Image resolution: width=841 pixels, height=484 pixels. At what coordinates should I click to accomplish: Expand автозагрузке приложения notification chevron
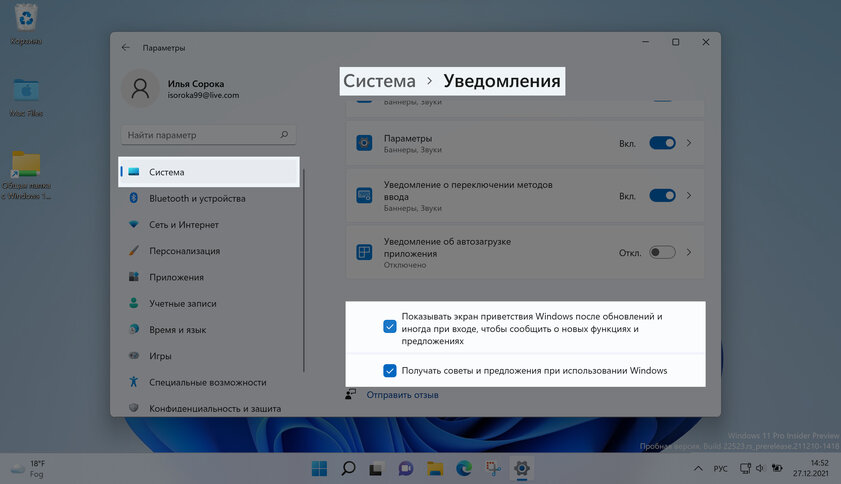[x=689, y=252]
